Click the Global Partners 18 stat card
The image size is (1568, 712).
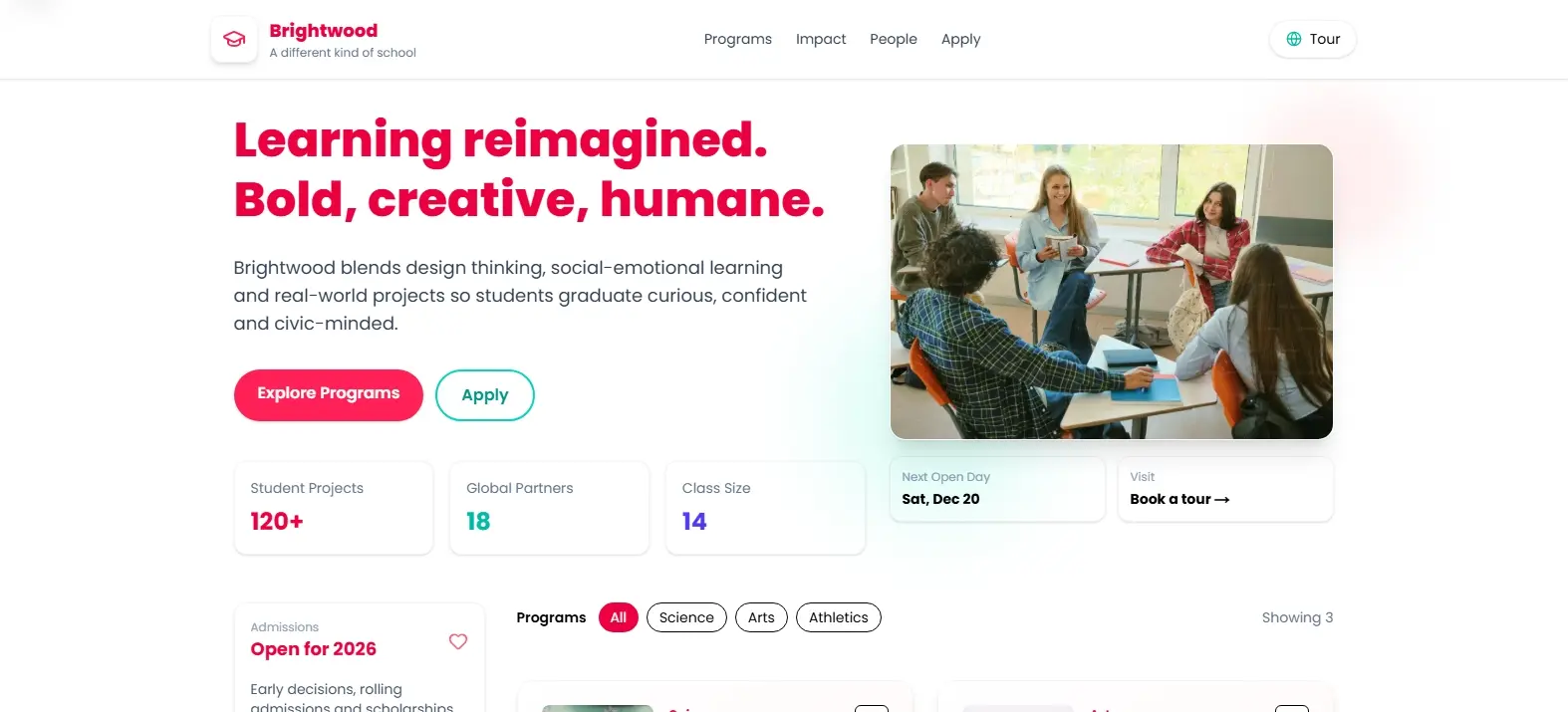click(550, 508)
